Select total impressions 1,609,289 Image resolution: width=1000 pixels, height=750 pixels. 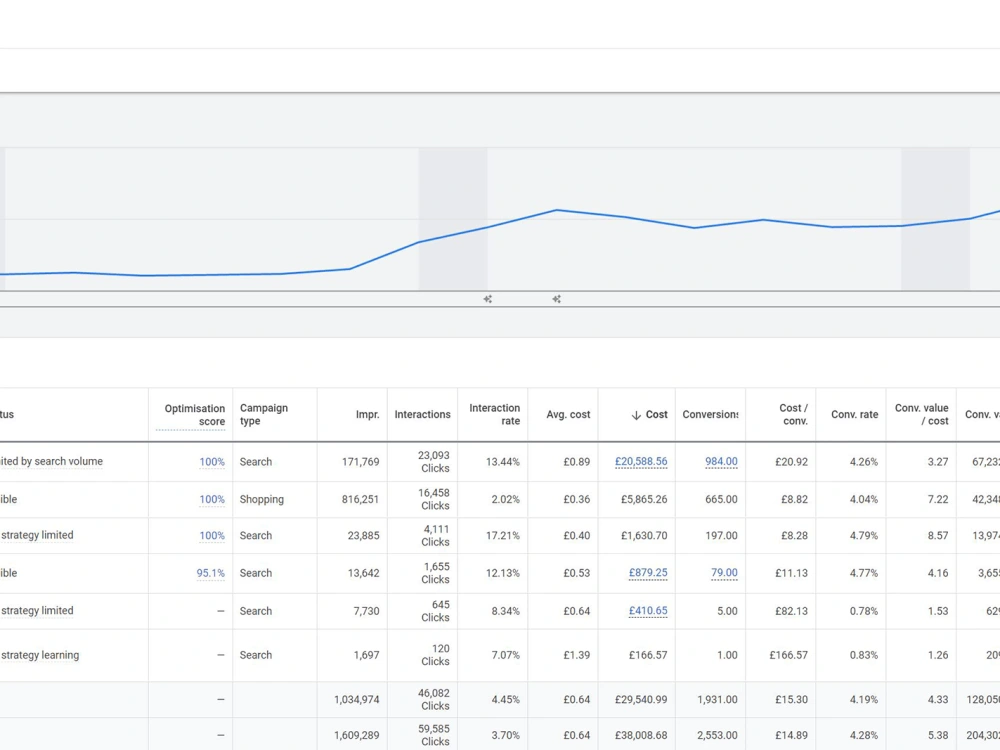coord(357,735)
